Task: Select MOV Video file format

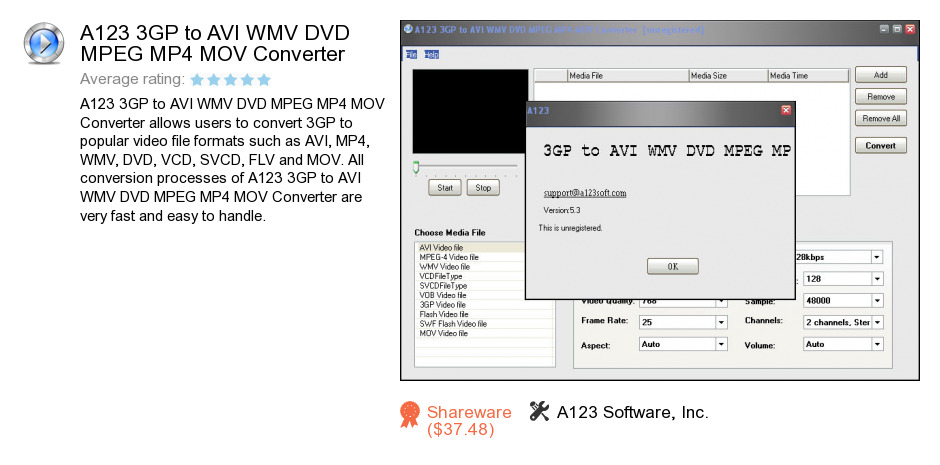Action: click(484, 334)
